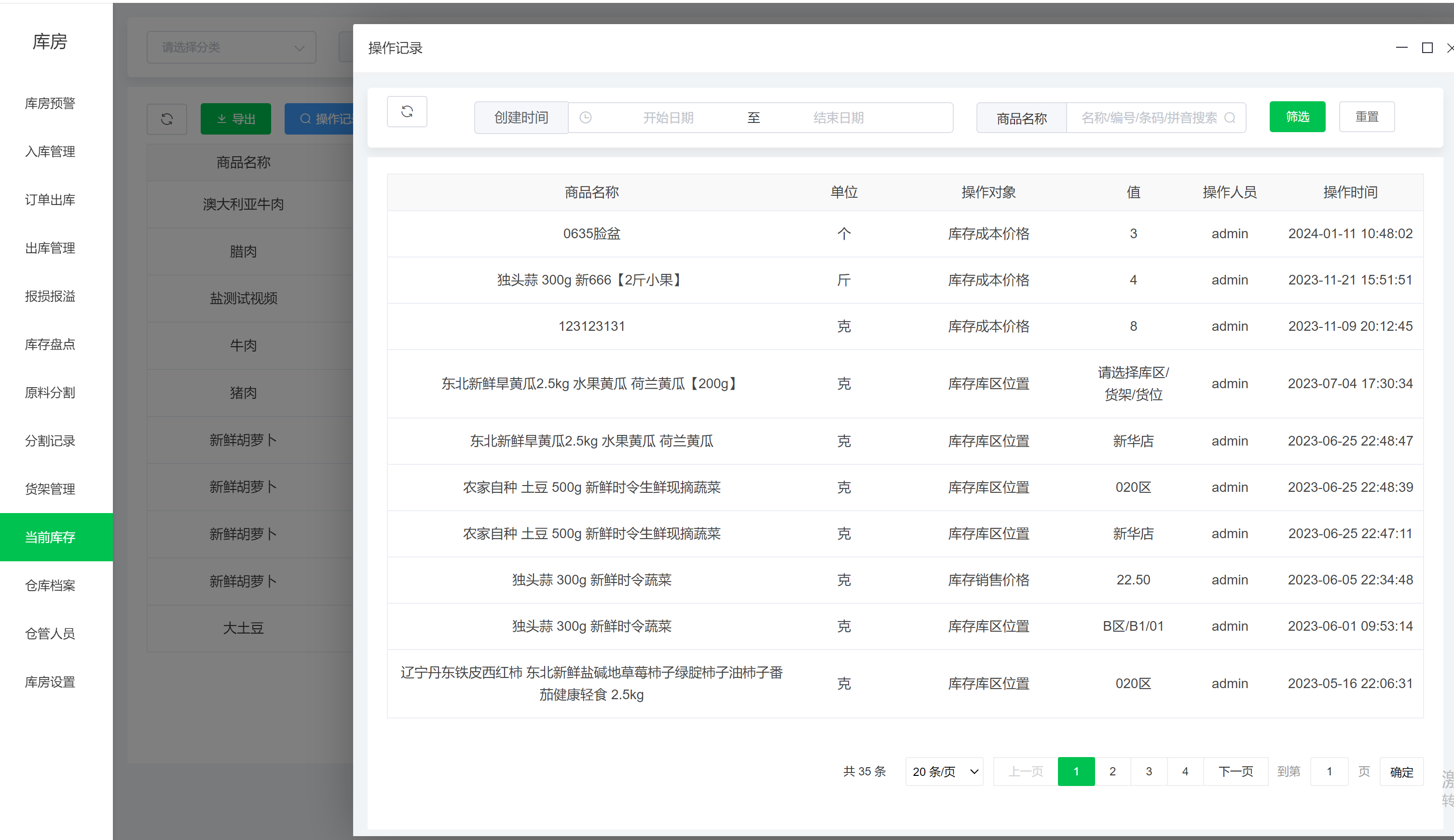Click the 重置 reset button
This screenshot has height=840, width=1454.
[1367, 117]
